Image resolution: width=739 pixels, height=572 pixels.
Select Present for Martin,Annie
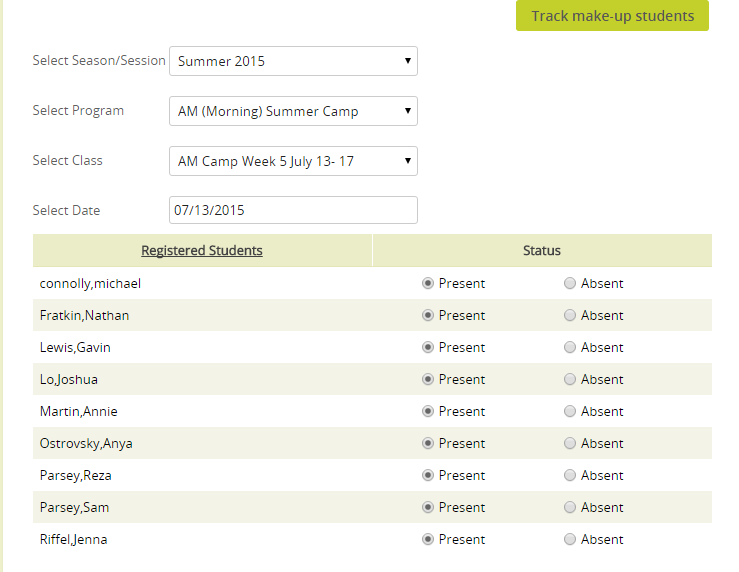427,411
